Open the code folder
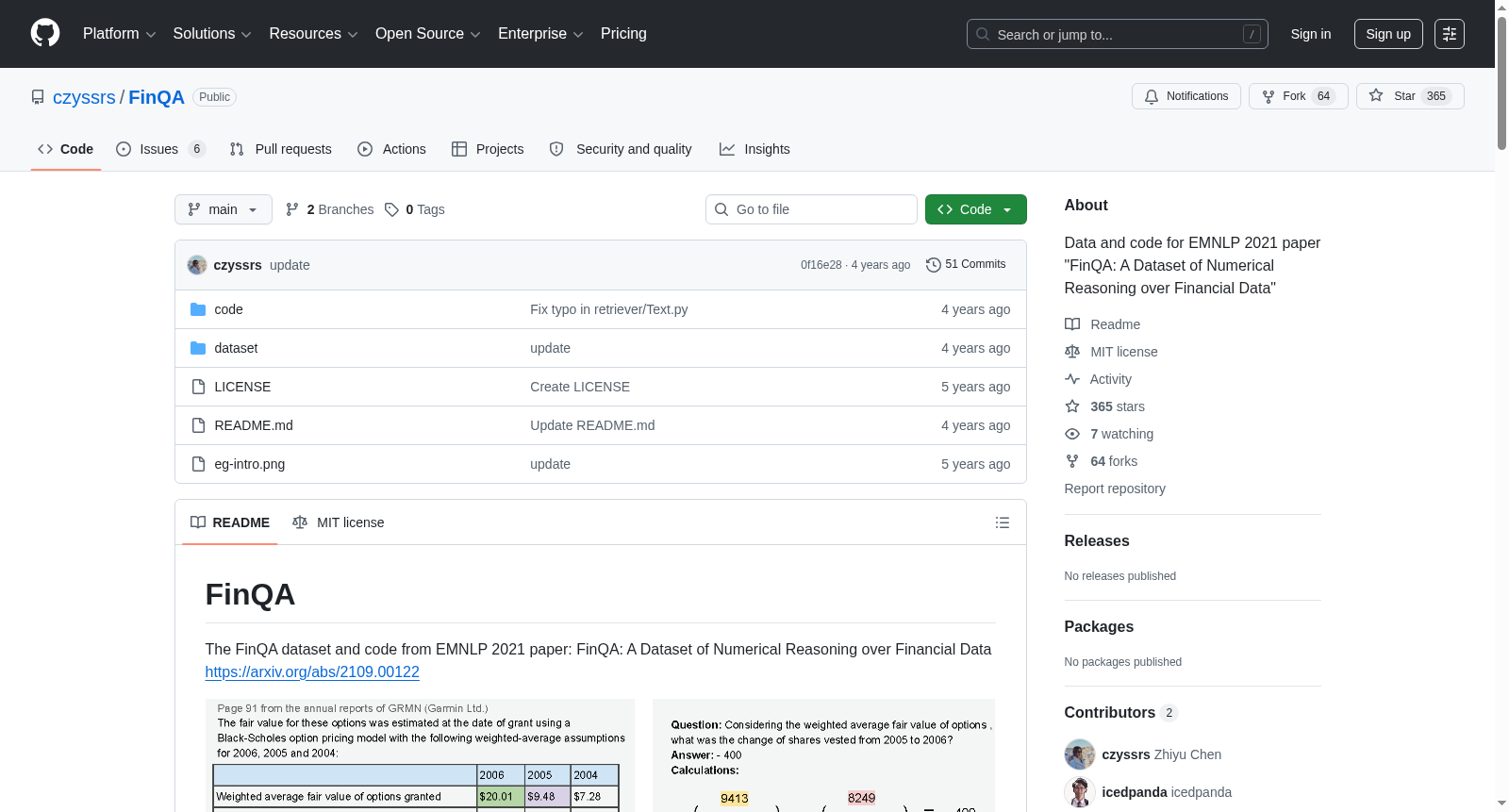The width and height of the screenshot is (1509, 812). [x=228, y=309]
